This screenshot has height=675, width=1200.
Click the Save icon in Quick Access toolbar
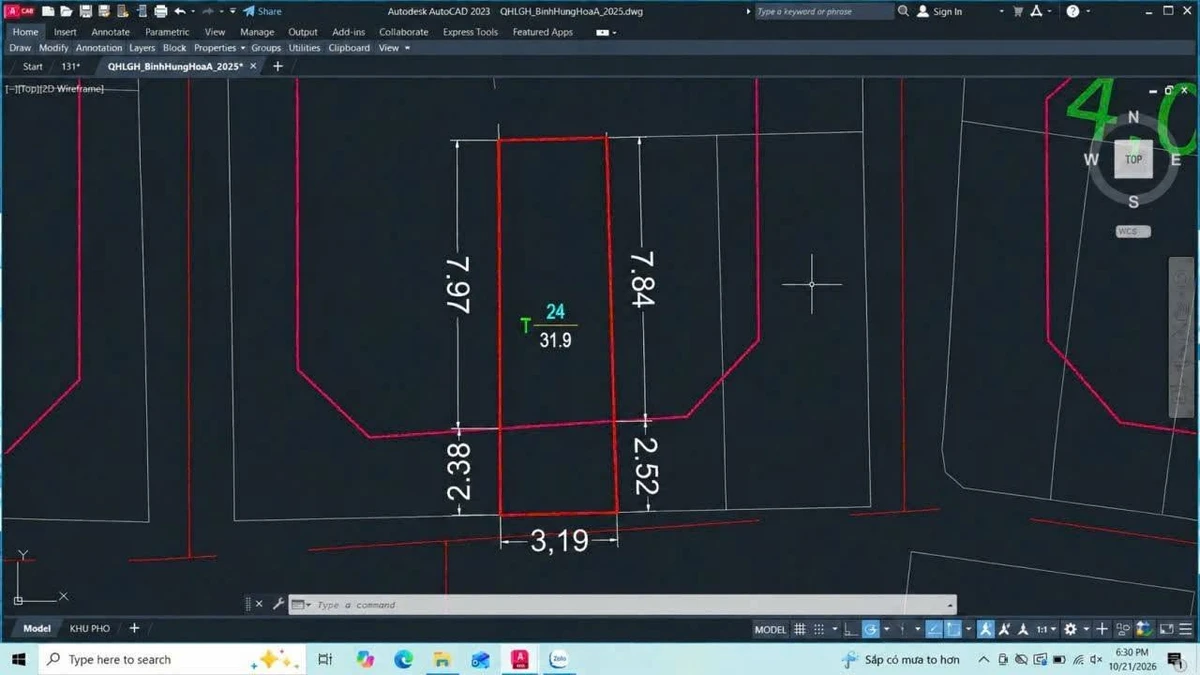click(85, 11)
